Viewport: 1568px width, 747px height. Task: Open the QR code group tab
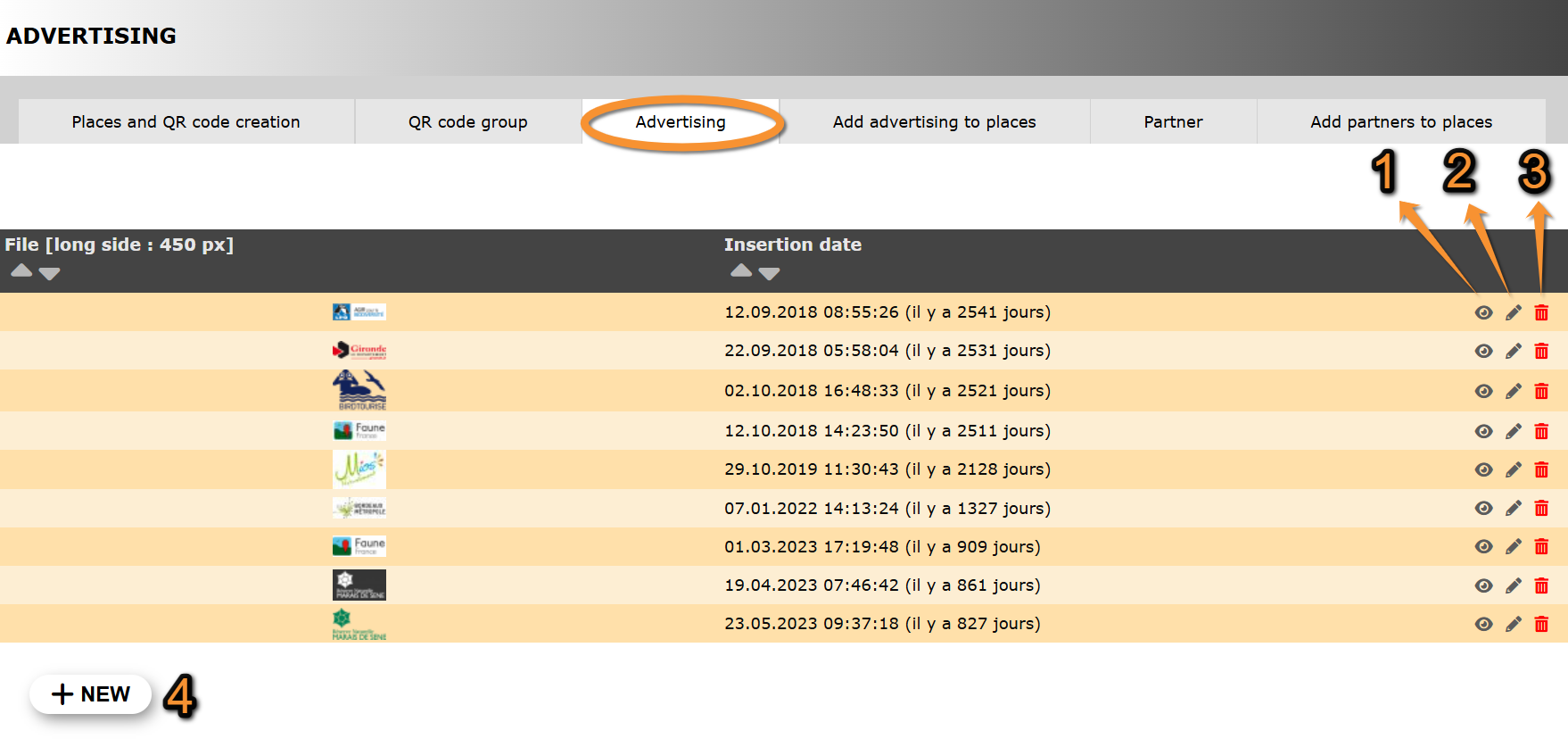[467, 121]
